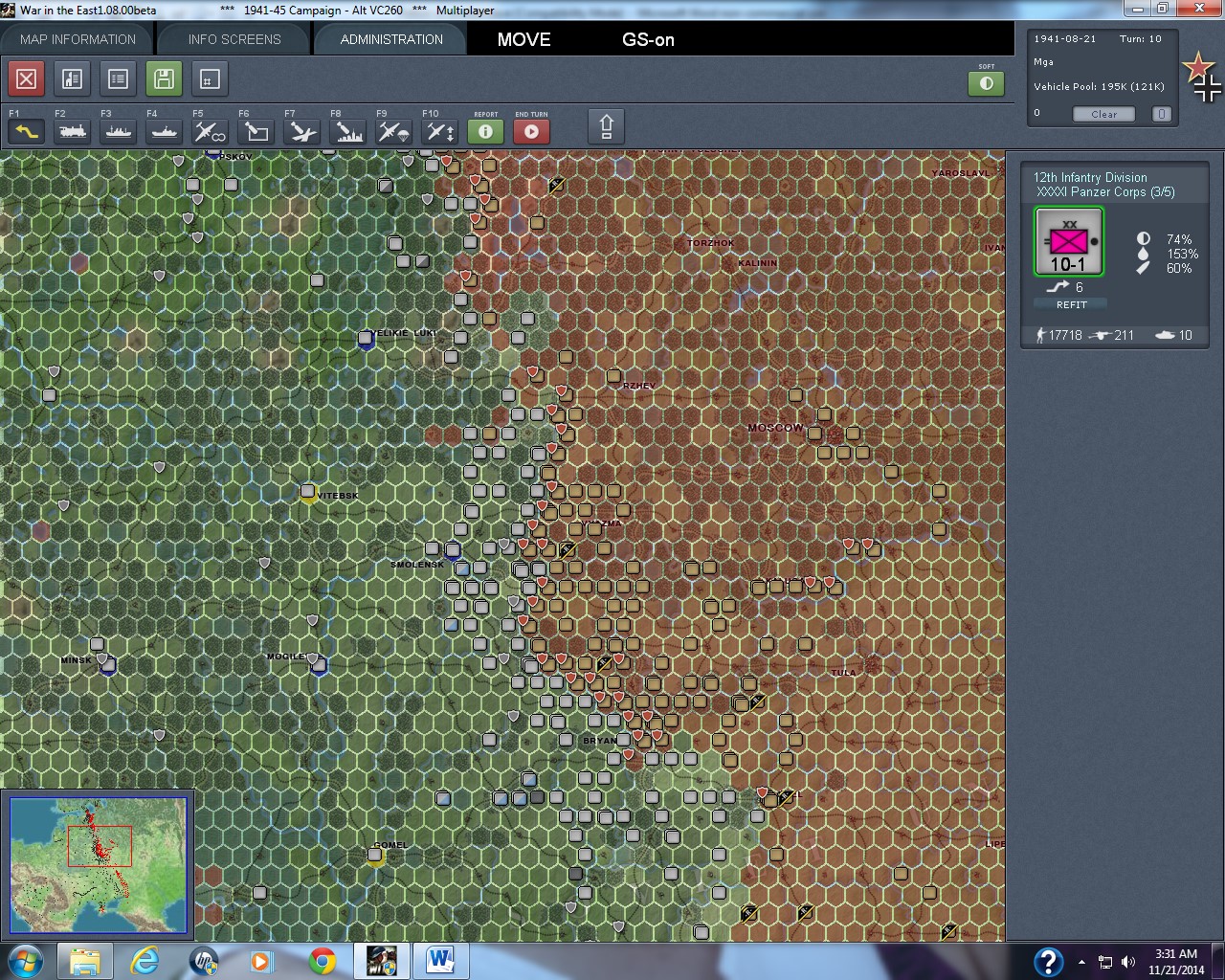The height and width of the screenshot is (980, 1225).
Task: Click the Moscow city label on map
Action: coord(775,428)
